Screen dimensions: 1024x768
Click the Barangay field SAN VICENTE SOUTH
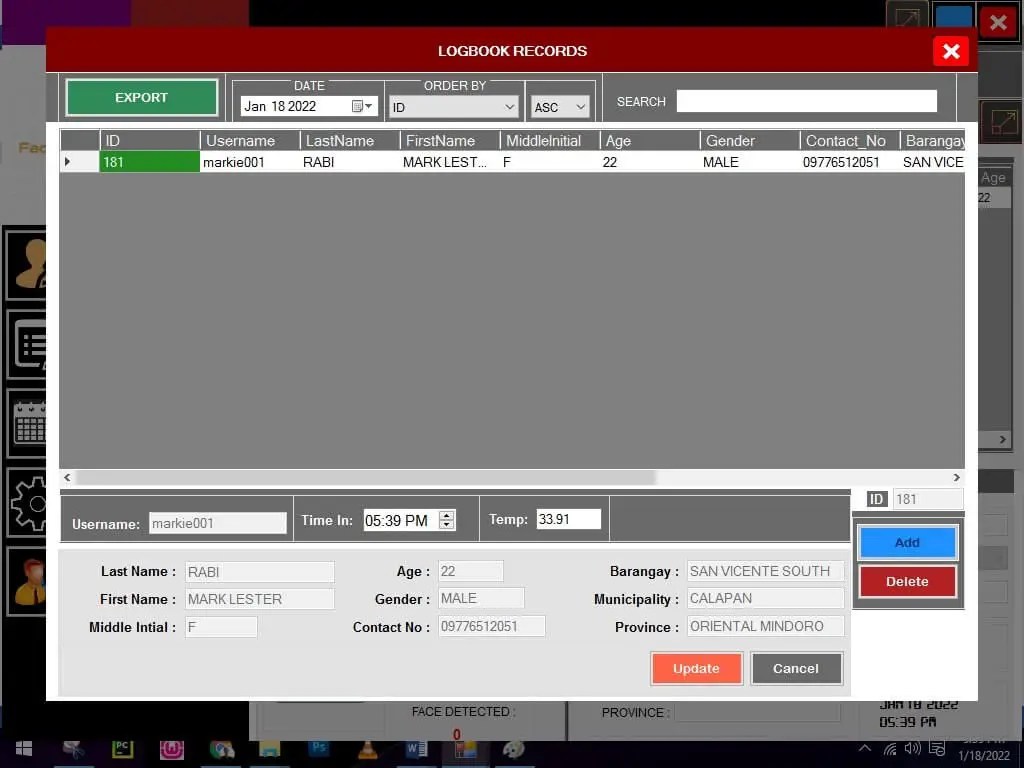click(x=765, y=571)
